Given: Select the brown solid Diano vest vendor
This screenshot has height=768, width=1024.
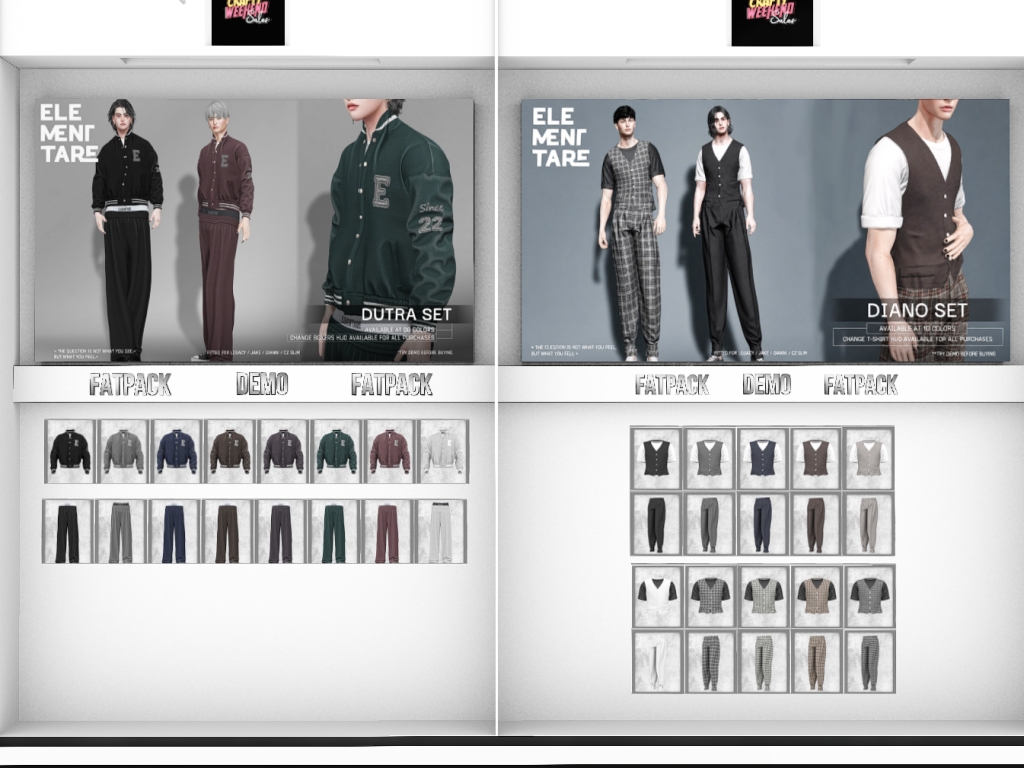Looking at the screenshot, I should pos(816,458).
